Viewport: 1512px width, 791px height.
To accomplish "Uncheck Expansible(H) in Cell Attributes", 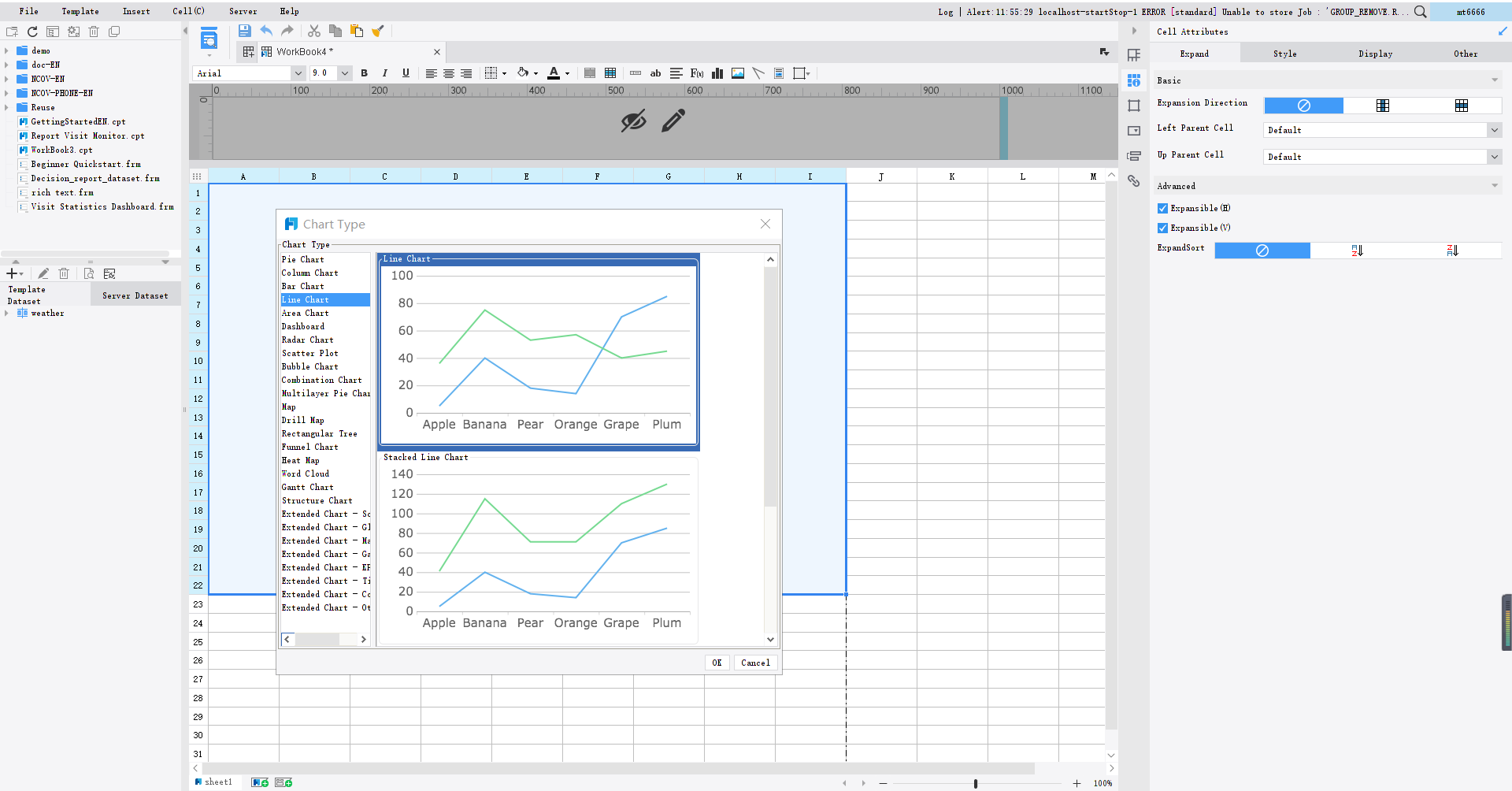I will 1162,207.
